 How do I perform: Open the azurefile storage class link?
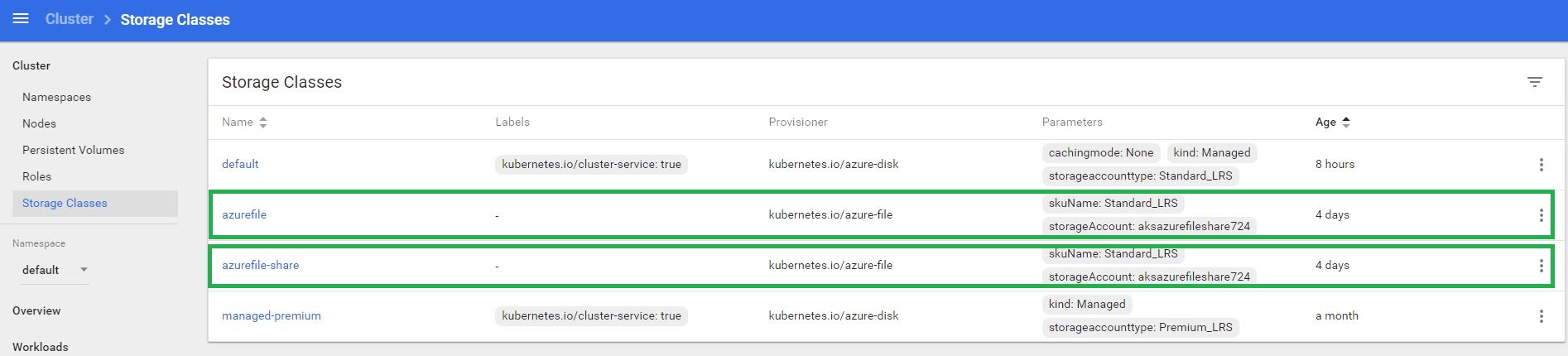[x=244, y=214]
